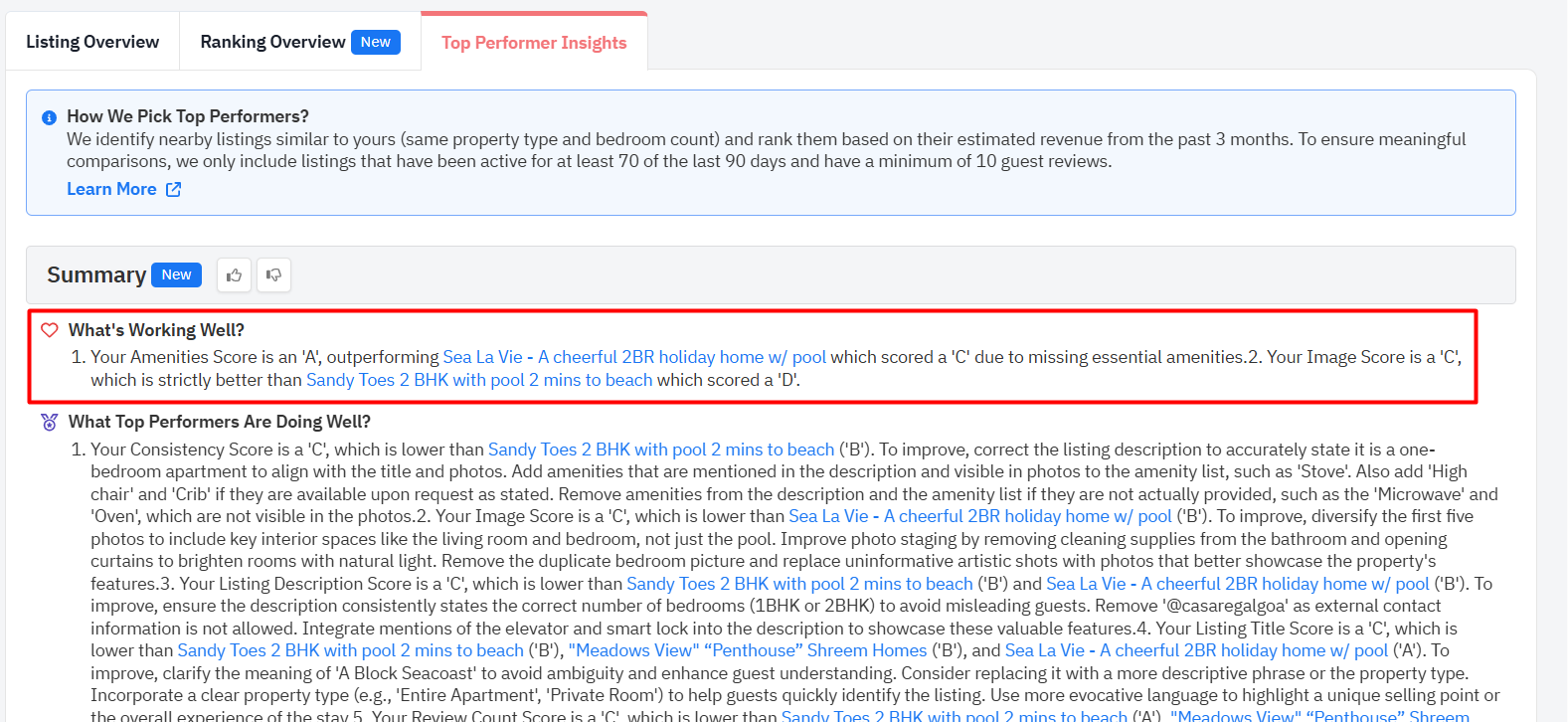Image resolution: width=1568 pixels, height=722 pixels.
Task: Click medal icon beside What Top Performers
Action: [49, 422]
